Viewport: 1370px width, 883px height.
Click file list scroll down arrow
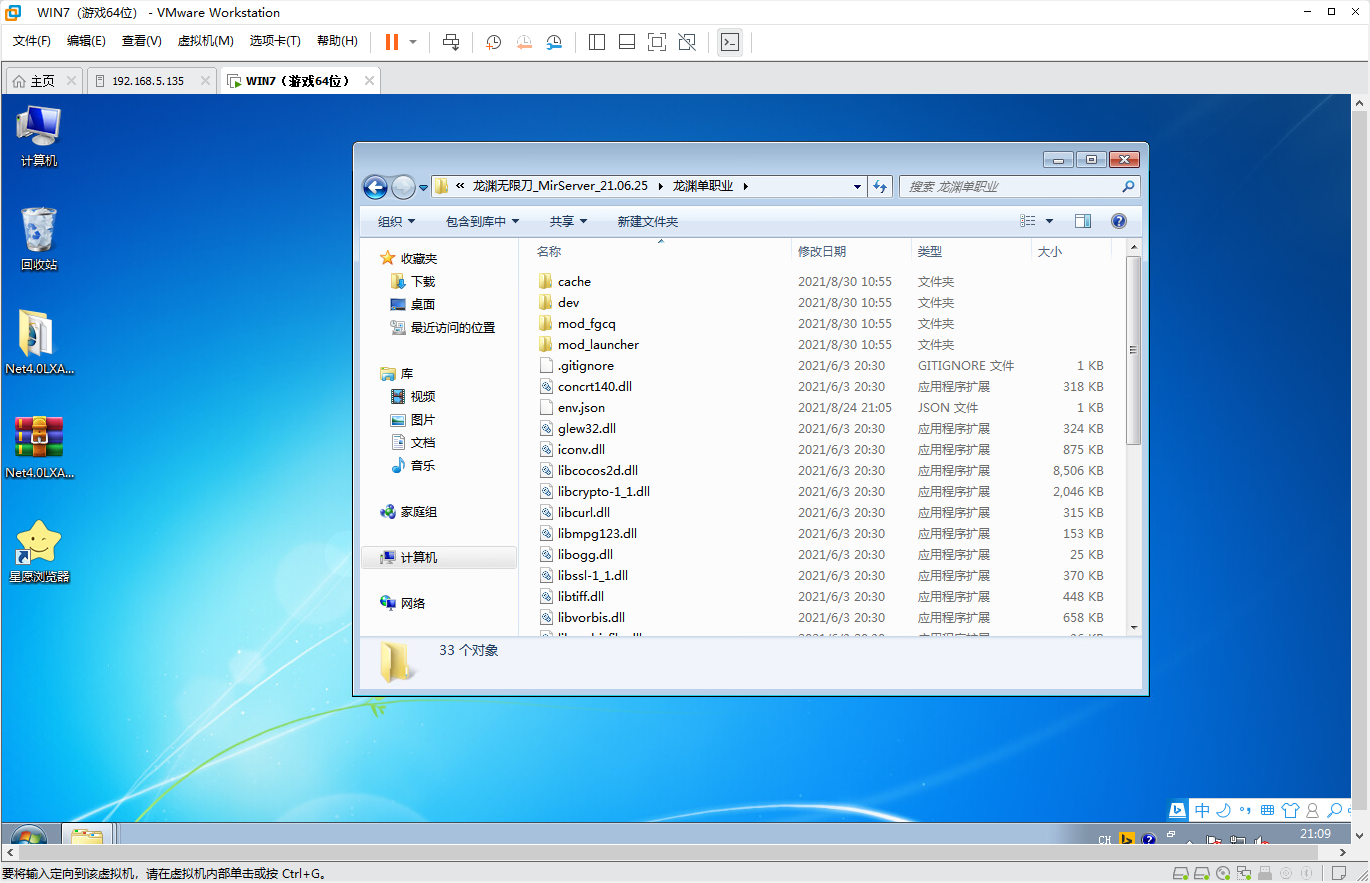[1133, 627]
